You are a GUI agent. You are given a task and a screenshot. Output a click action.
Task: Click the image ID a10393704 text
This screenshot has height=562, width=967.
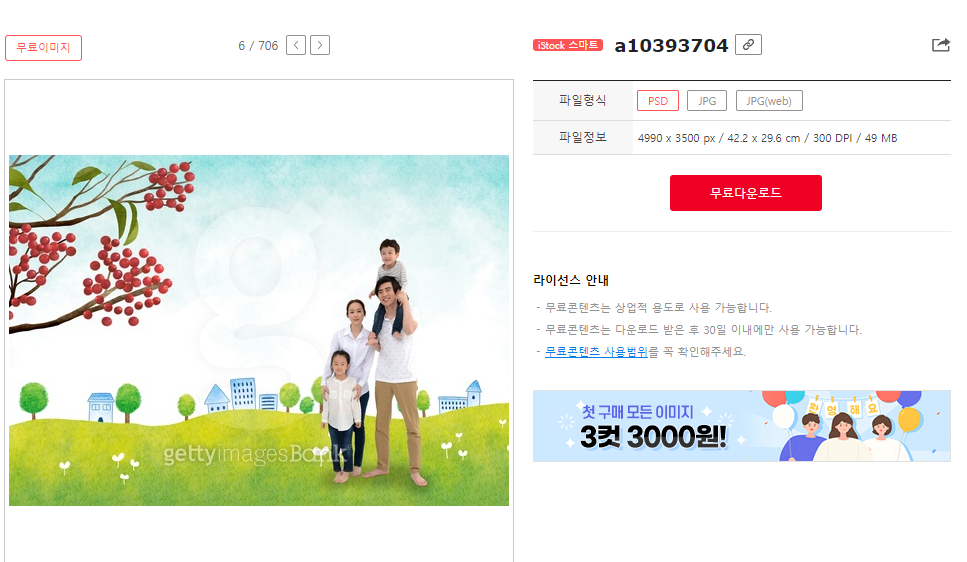tap(671, 46)
